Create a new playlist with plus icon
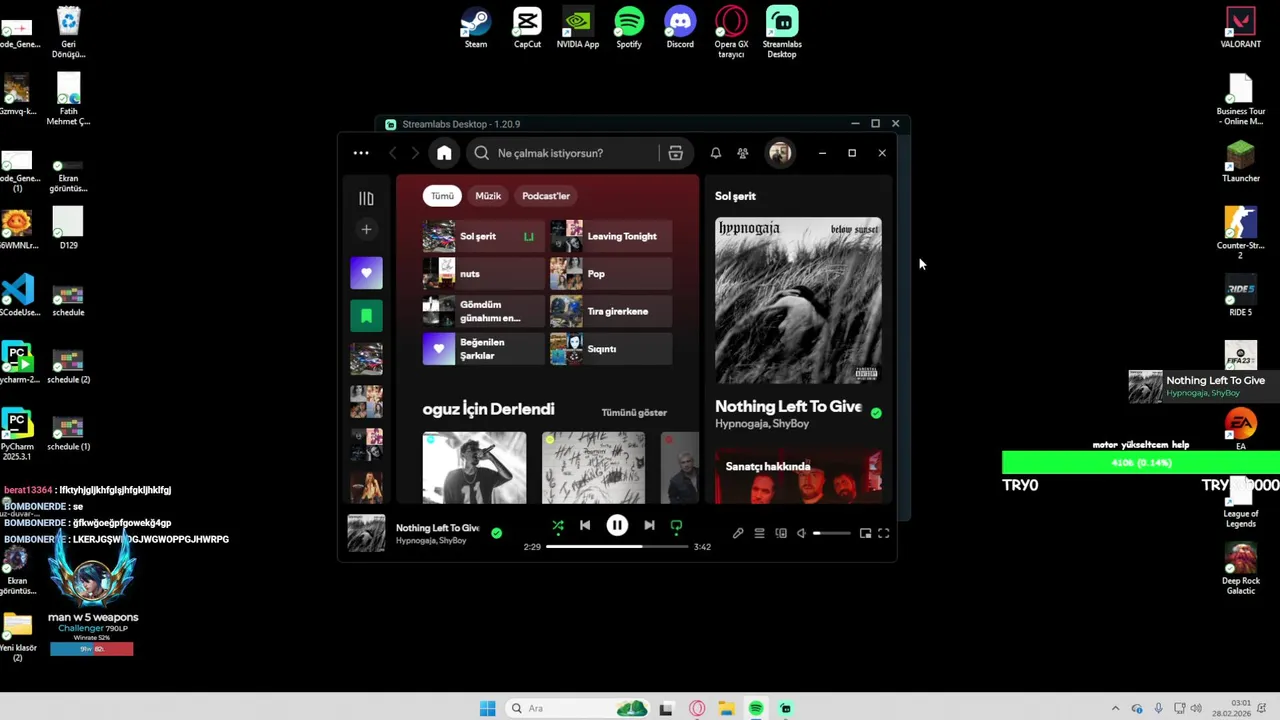 [366, 230]
